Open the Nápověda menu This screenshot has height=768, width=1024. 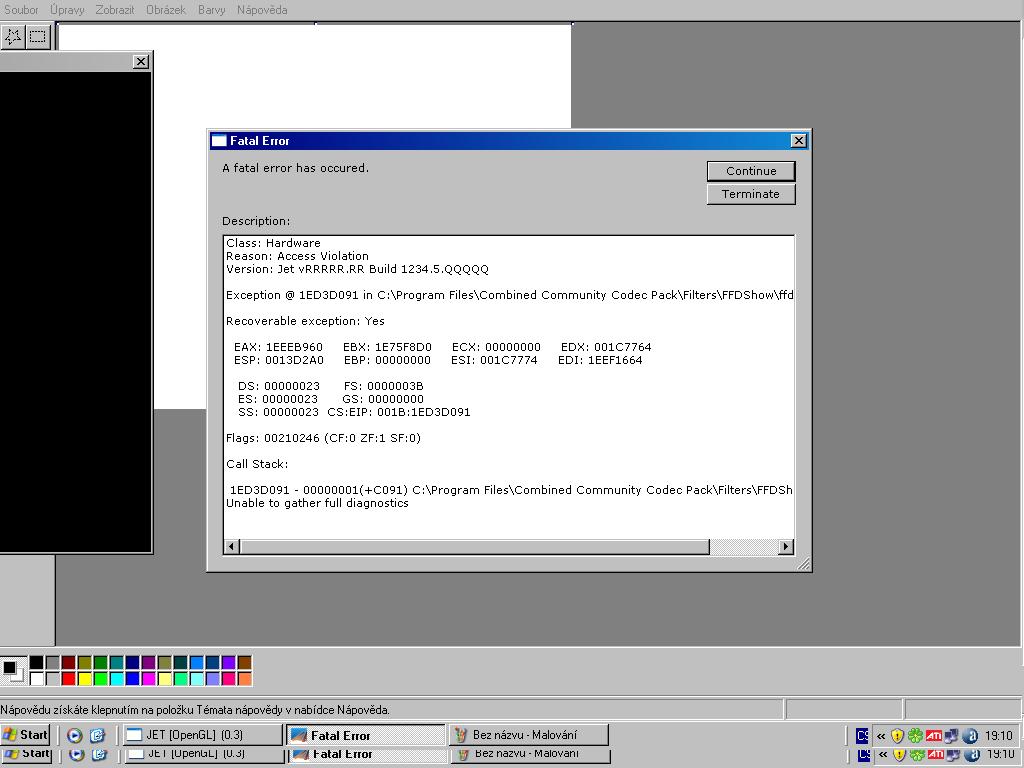click(x=262, y=10)
